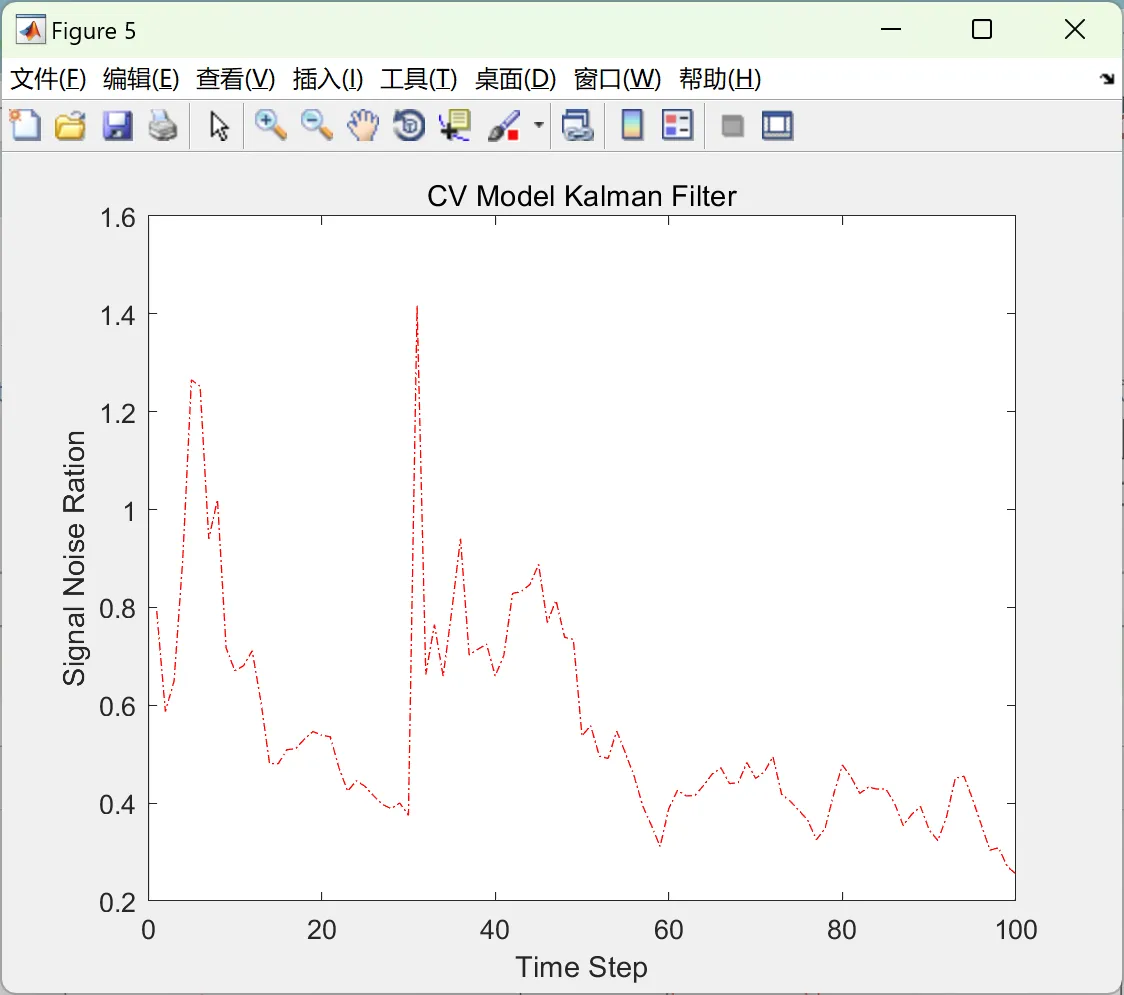Viewport: 1124px width, 995px height.
Task: Open the 插入(I) menu
Action: tap(328, 79)
